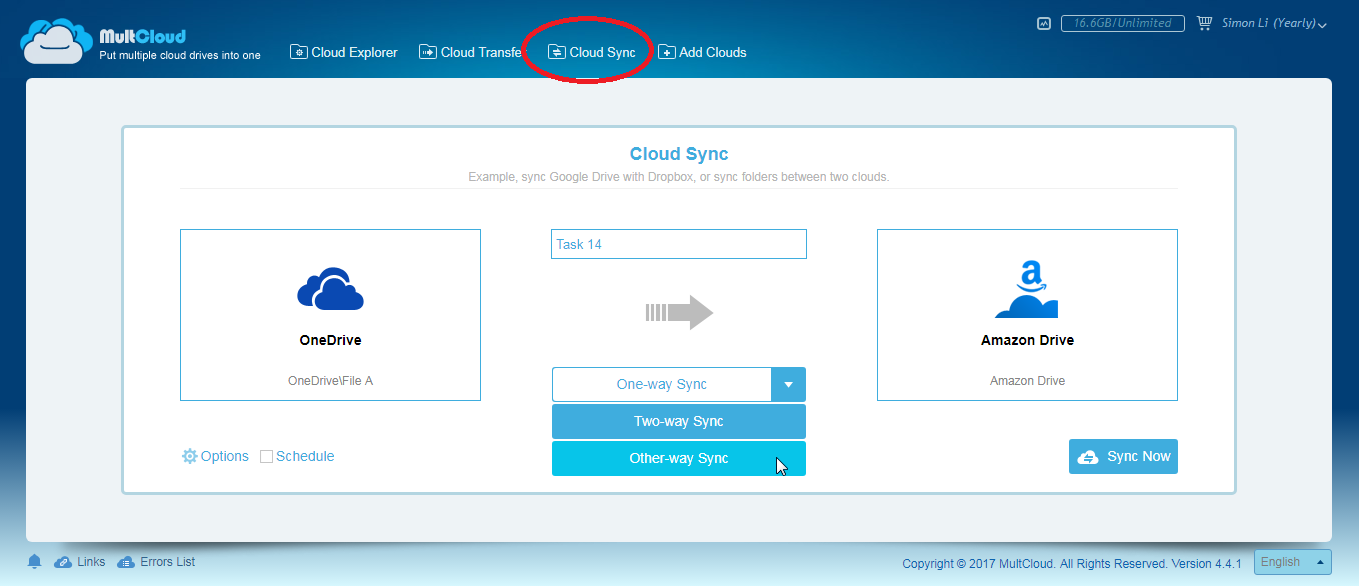Click the OneDrive cloud icon
This screenshot has height=586, width=1359.
(x=330, y=289)
